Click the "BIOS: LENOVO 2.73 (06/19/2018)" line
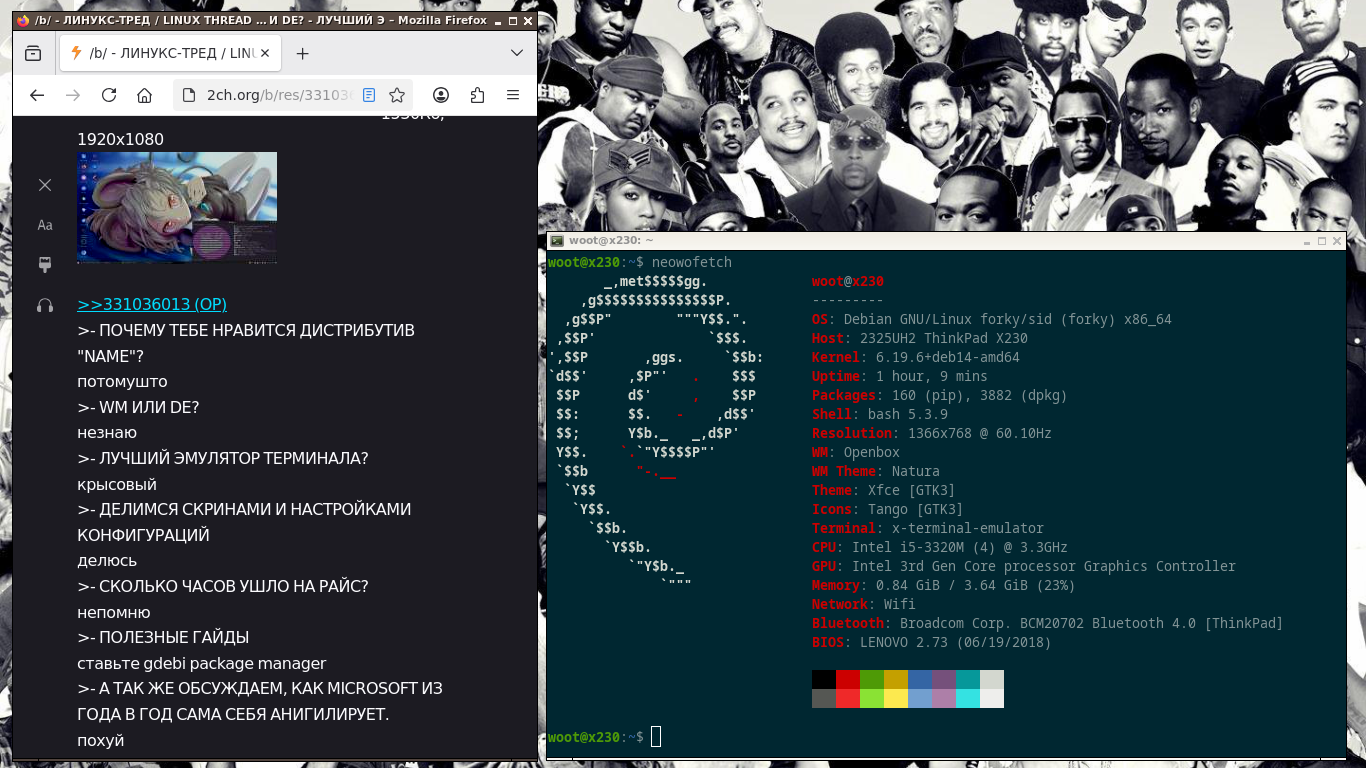This screenshot has height=768, width=1366. coord(932,643)
